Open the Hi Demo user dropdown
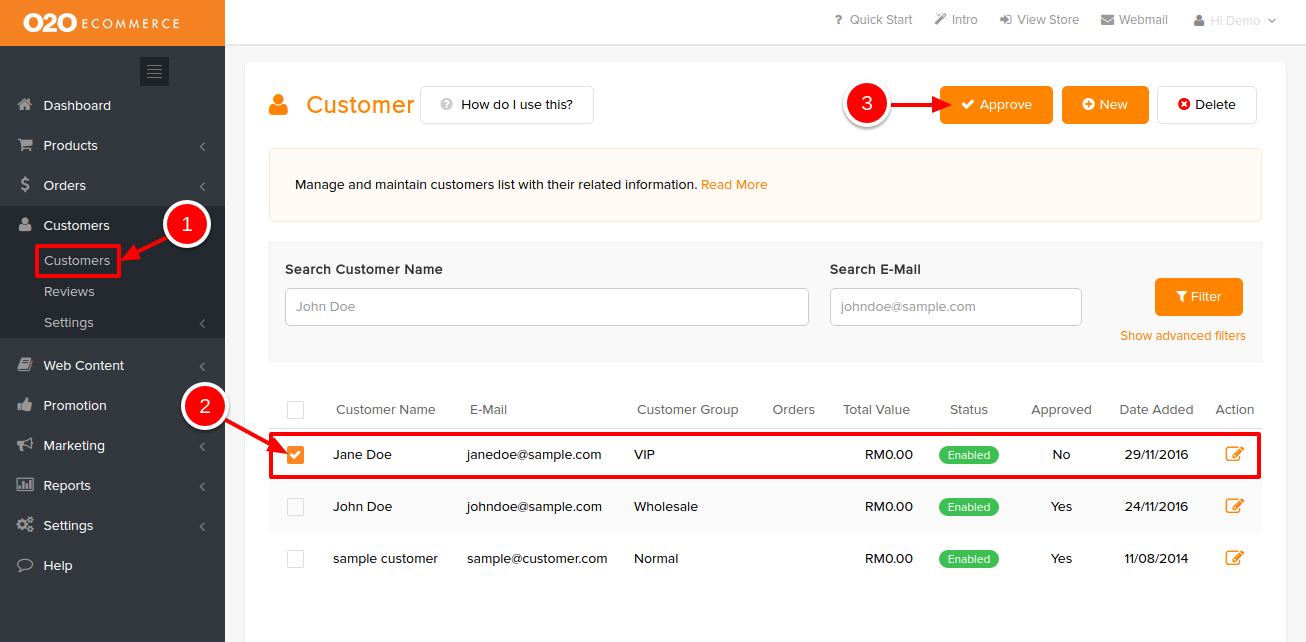1306x642 pixels. pyautogui.click(x=1236, y=20)
